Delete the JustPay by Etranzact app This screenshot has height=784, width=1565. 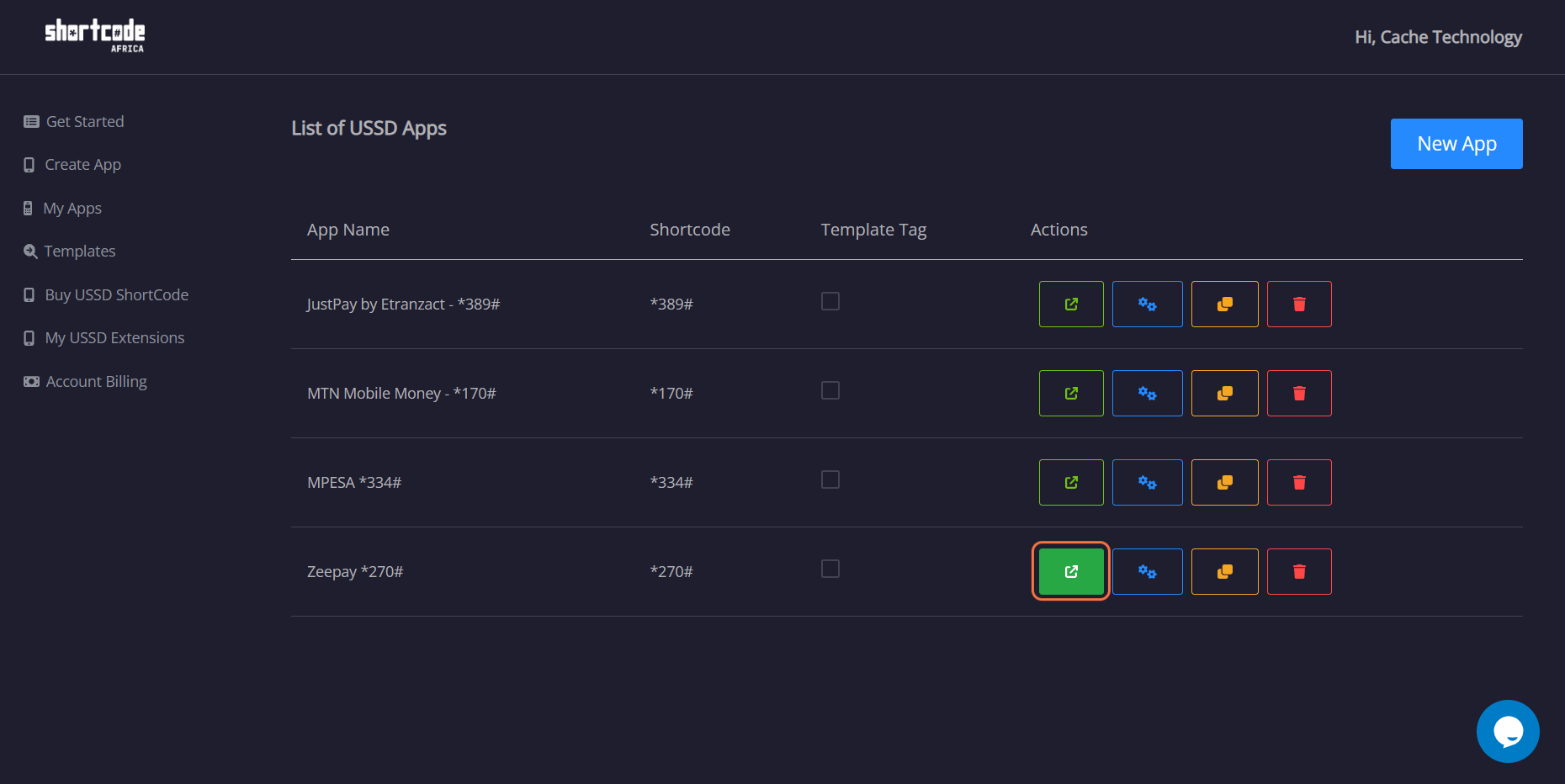1299,304
